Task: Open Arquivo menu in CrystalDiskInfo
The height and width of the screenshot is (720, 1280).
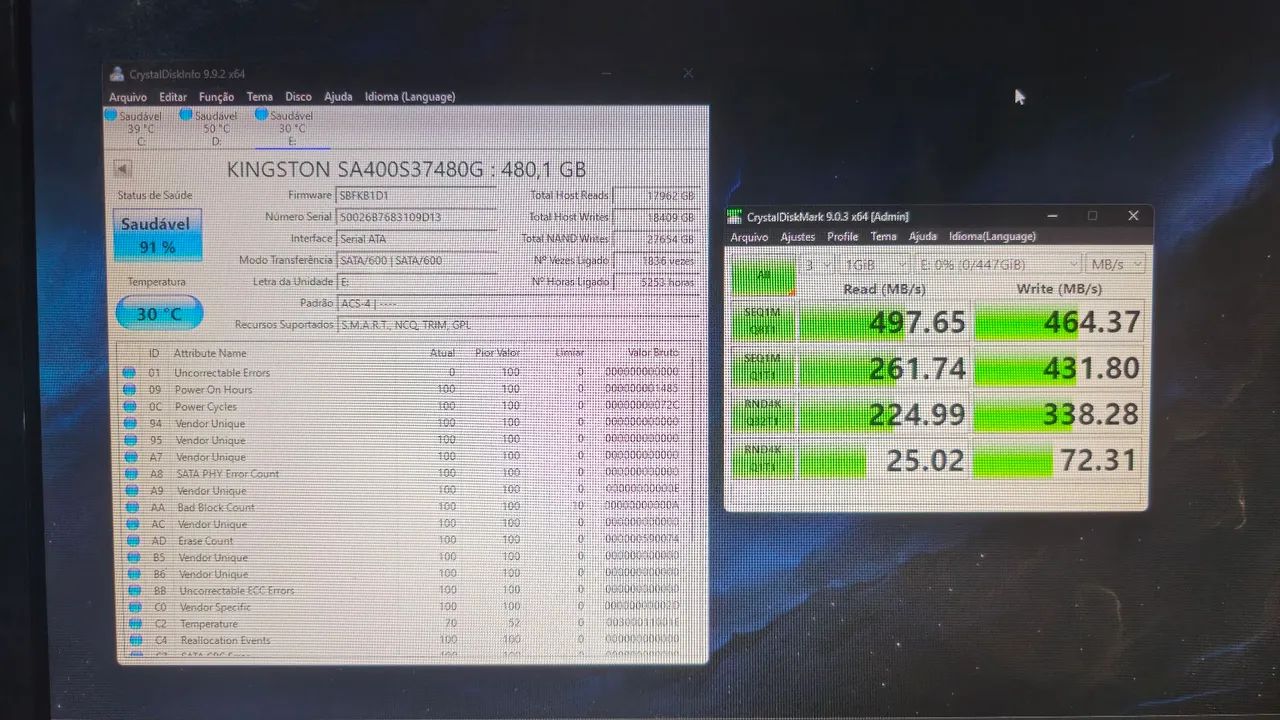Action: [x=128, y=97]
